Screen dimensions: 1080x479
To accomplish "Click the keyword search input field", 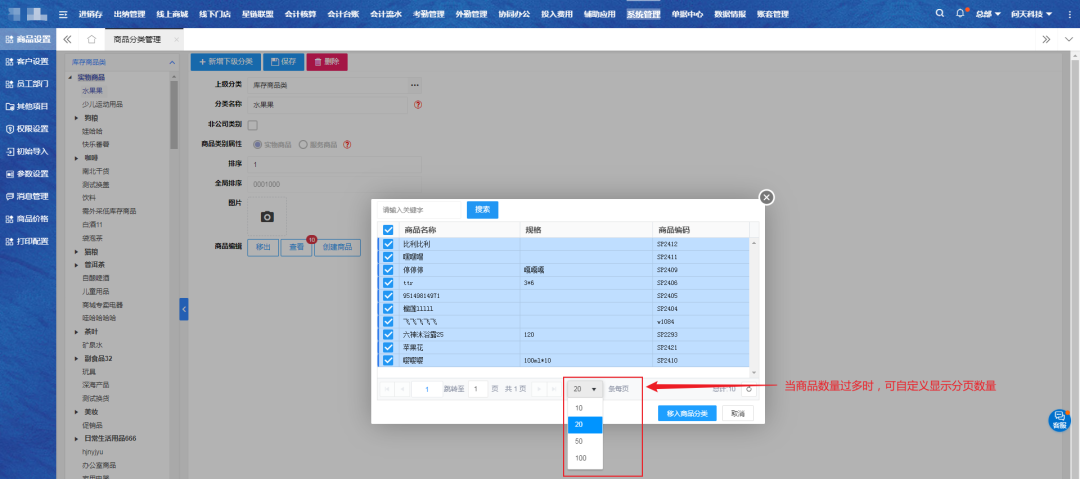I will point(420,210).
